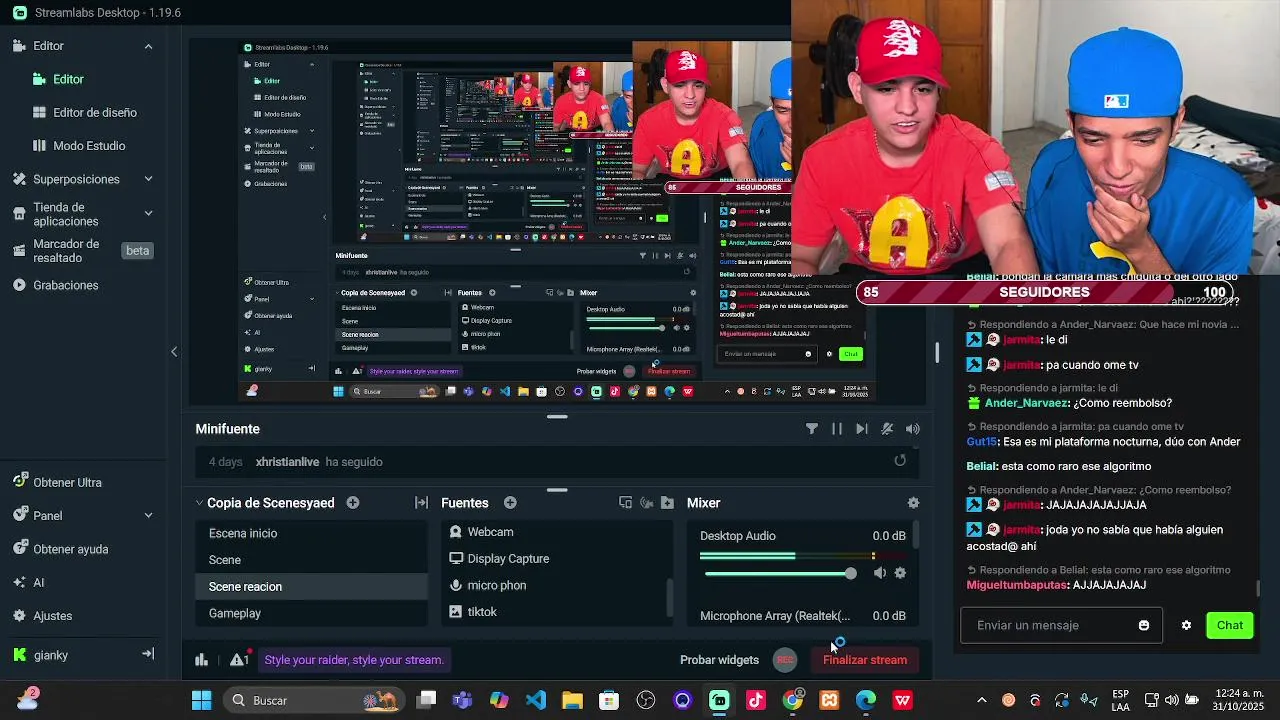Add a new scene with plus icon
The image size is (1280, 720).
(x=353, y=503)
